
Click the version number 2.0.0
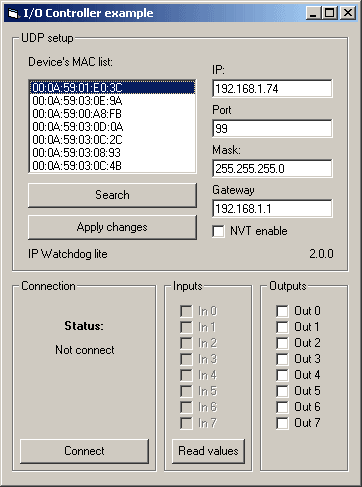pyautogui.click(x=321, y=254)
